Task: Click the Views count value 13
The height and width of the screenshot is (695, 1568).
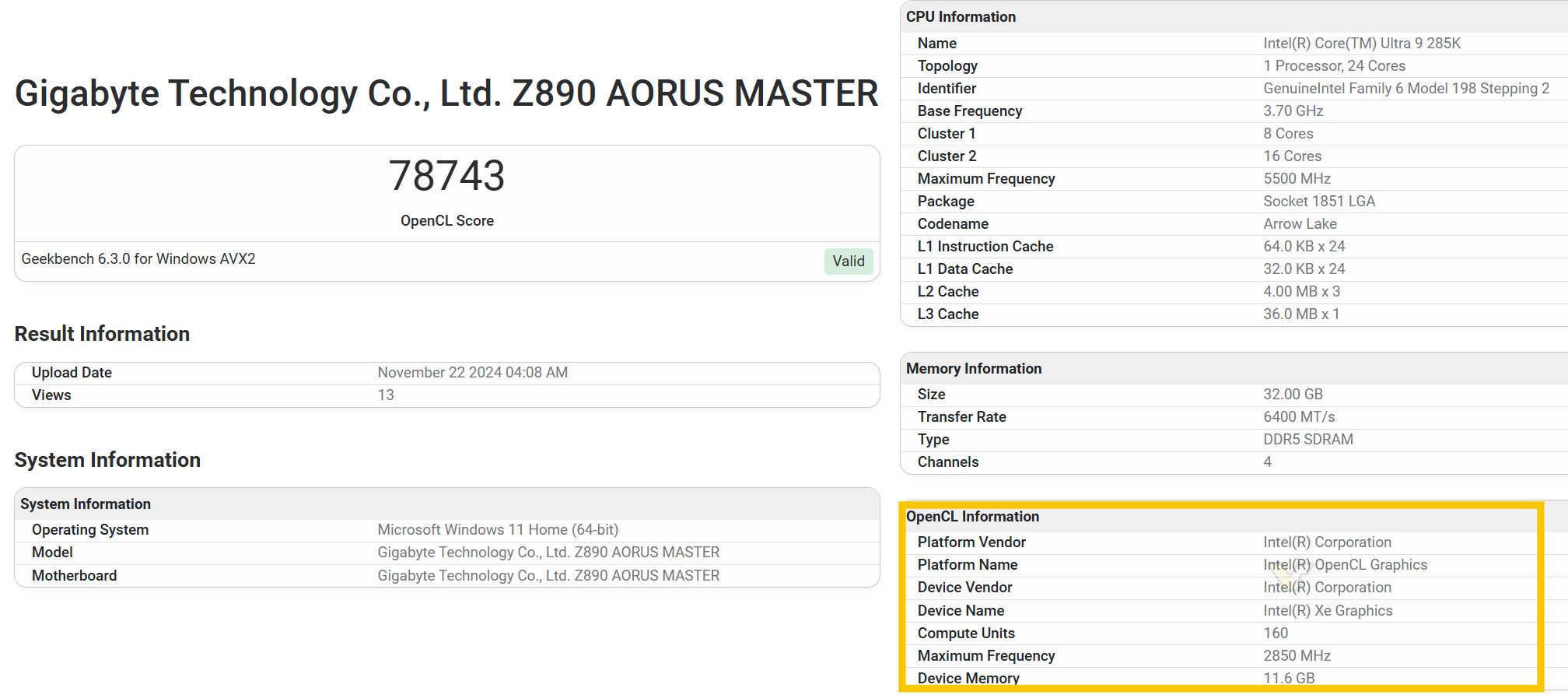Action: (386, 395)
